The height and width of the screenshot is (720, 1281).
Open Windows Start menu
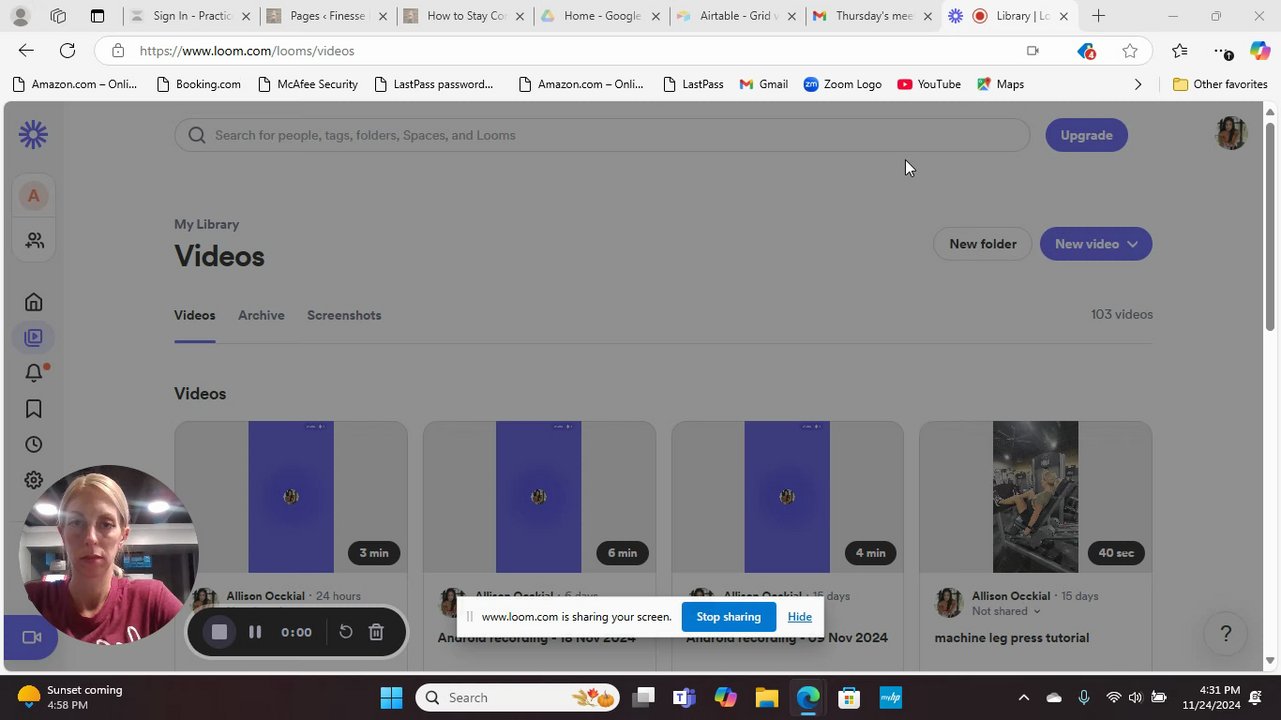391,698
